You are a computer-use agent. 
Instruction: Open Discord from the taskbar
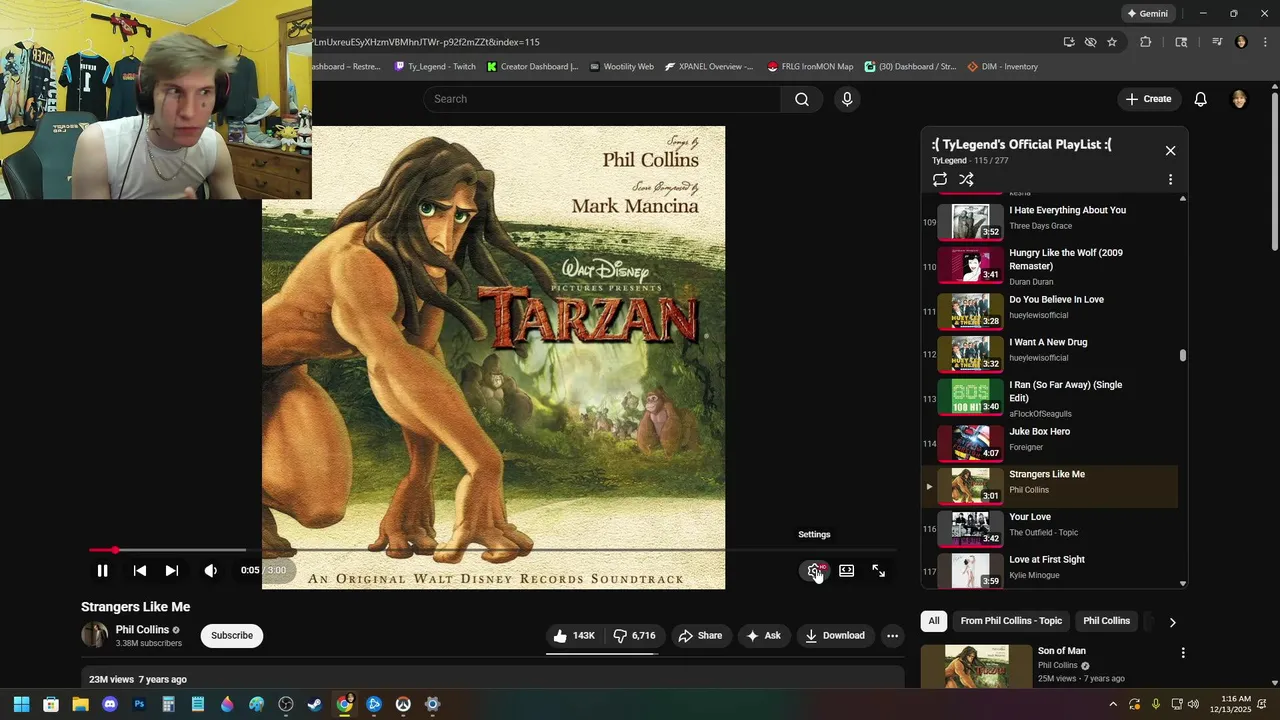tap(110, 704)
